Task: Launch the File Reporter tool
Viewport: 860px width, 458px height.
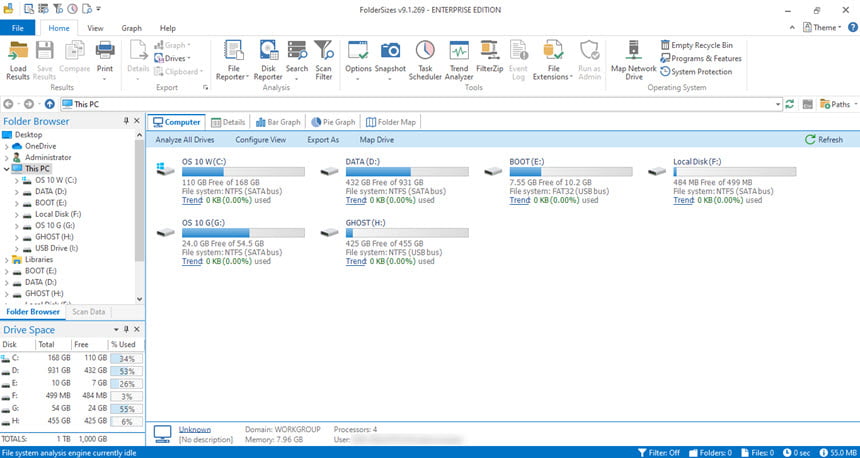Action: pos(233,60)
